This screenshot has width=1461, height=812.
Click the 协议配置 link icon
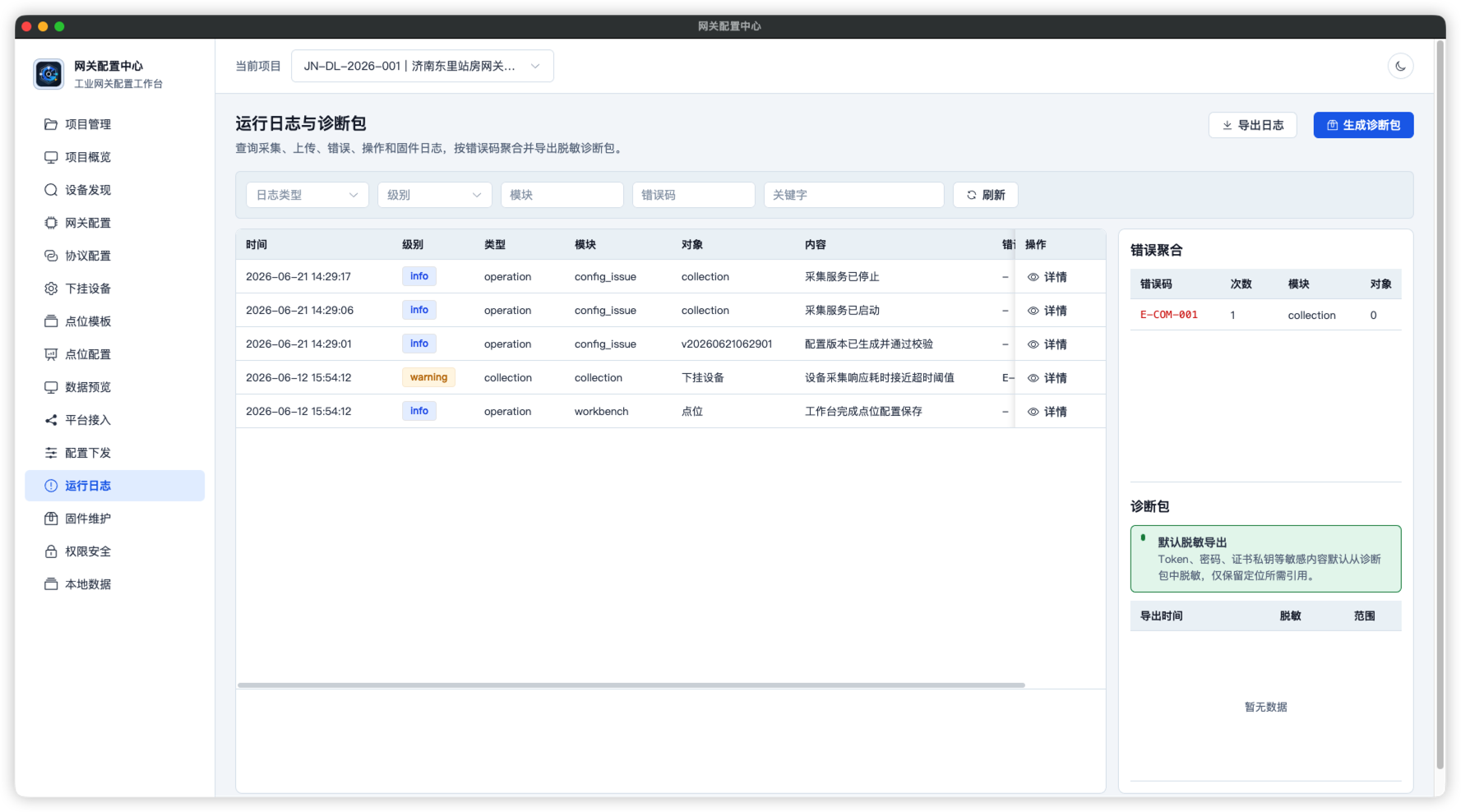coord(51,256)
